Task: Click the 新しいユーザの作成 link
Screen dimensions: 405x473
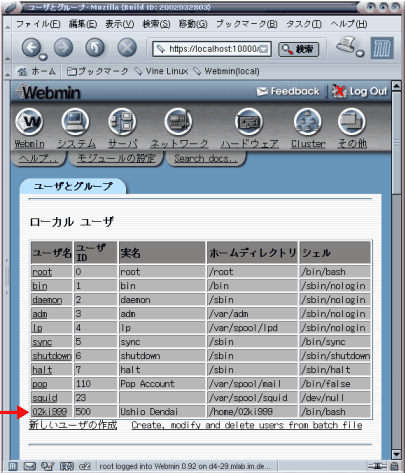Action: point(73,425)
